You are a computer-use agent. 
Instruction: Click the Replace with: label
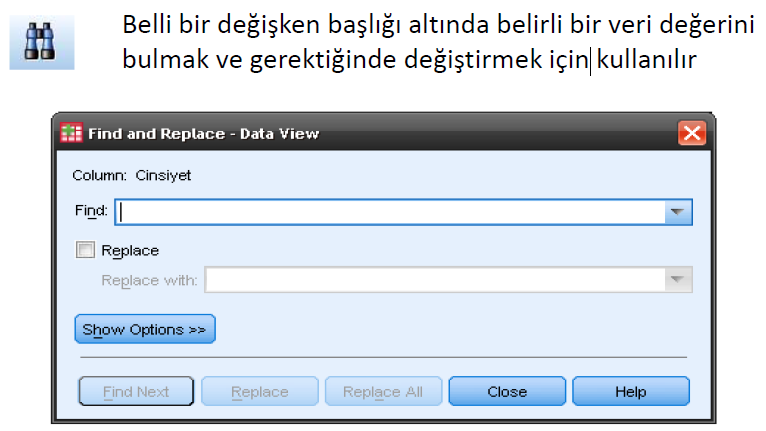coord(149,280)
